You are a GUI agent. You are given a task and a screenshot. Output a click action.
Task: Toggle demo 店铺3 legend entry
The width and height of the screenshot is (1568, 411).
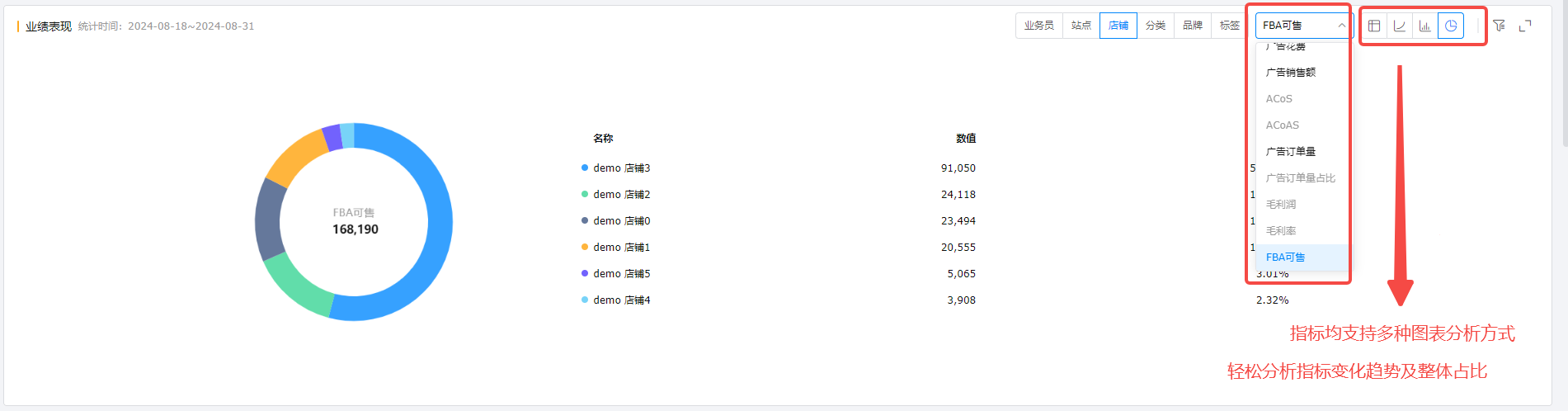(621, 168)
